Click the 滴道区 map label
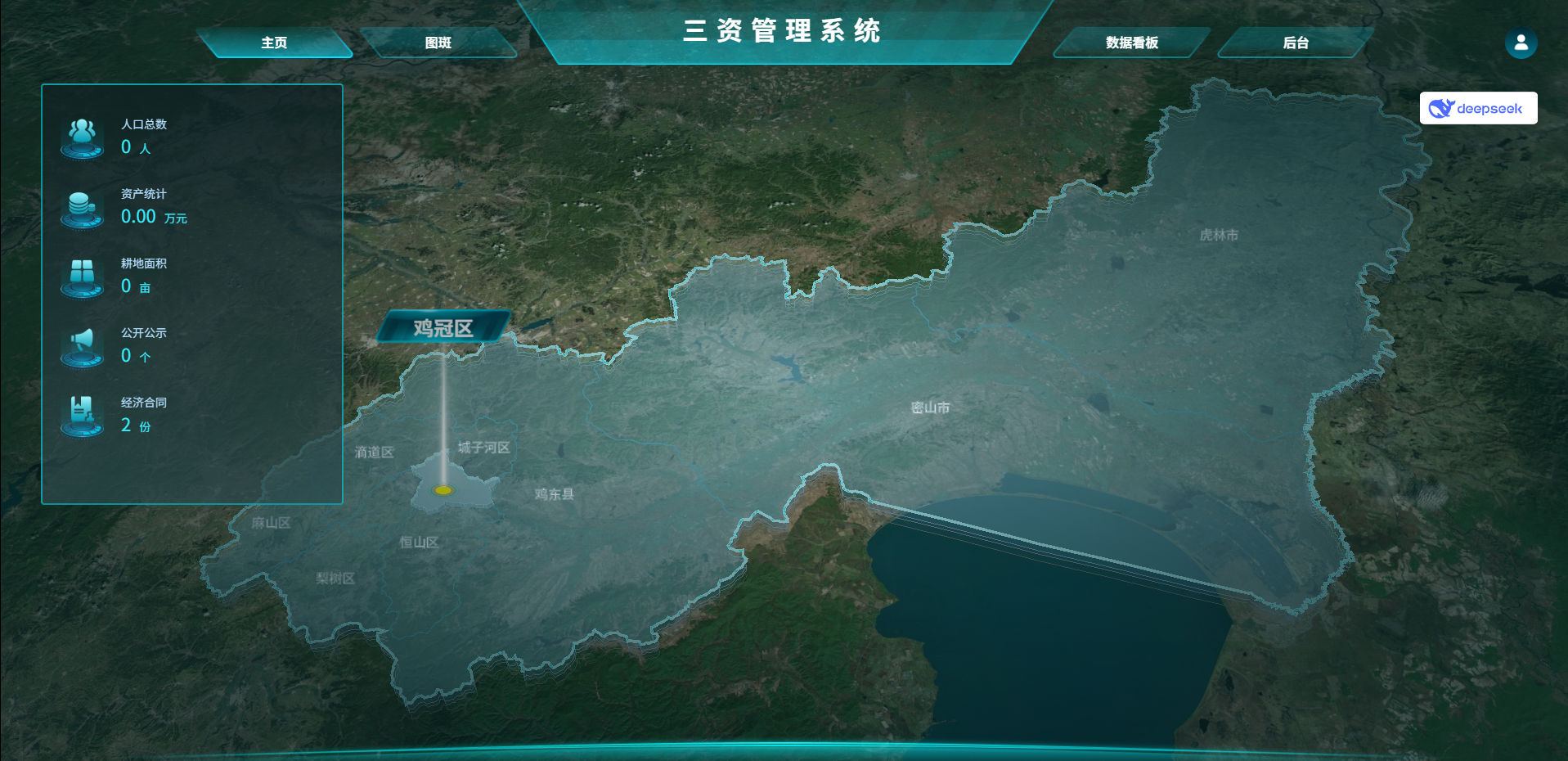This screenshot has height=761, width=1568. click(374, 453)
